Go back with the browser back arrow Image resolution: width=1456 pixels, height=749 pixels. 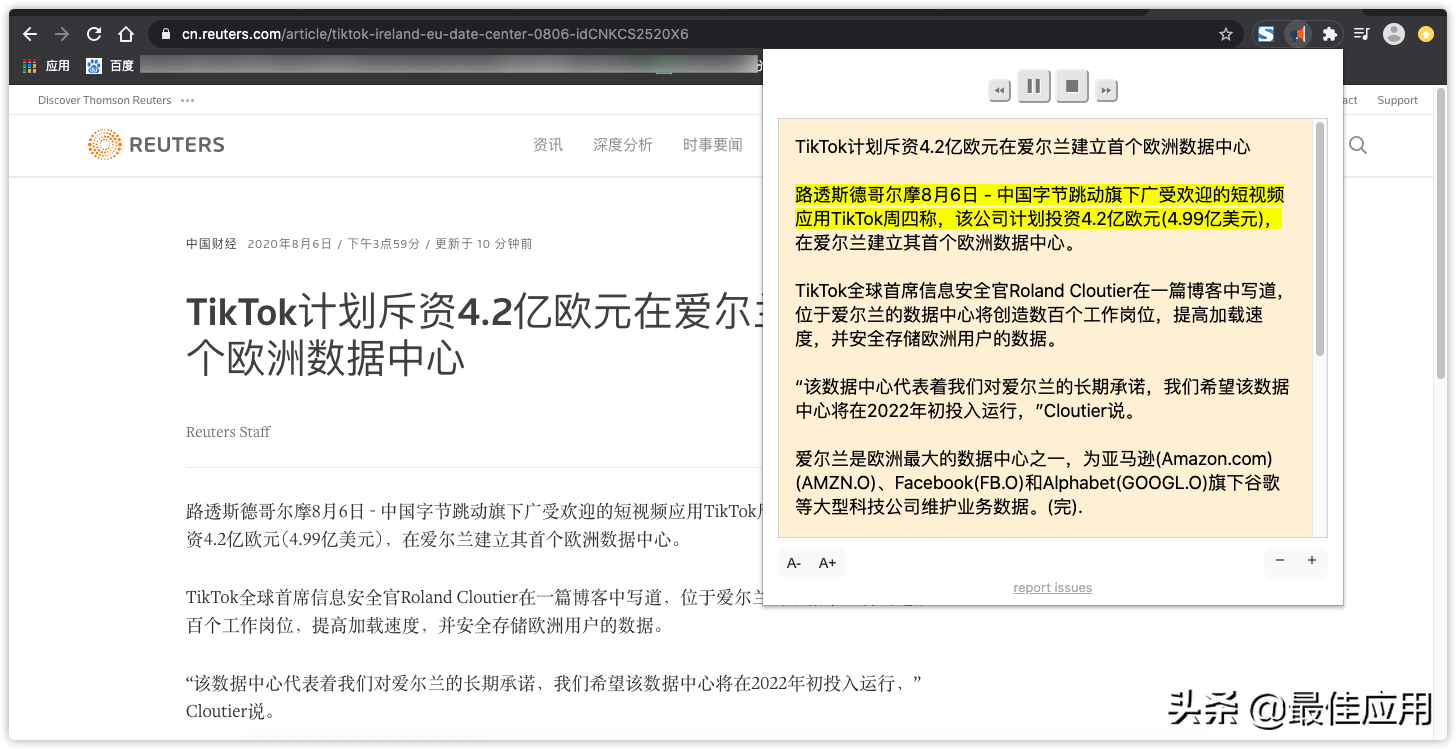pos(30,34)
